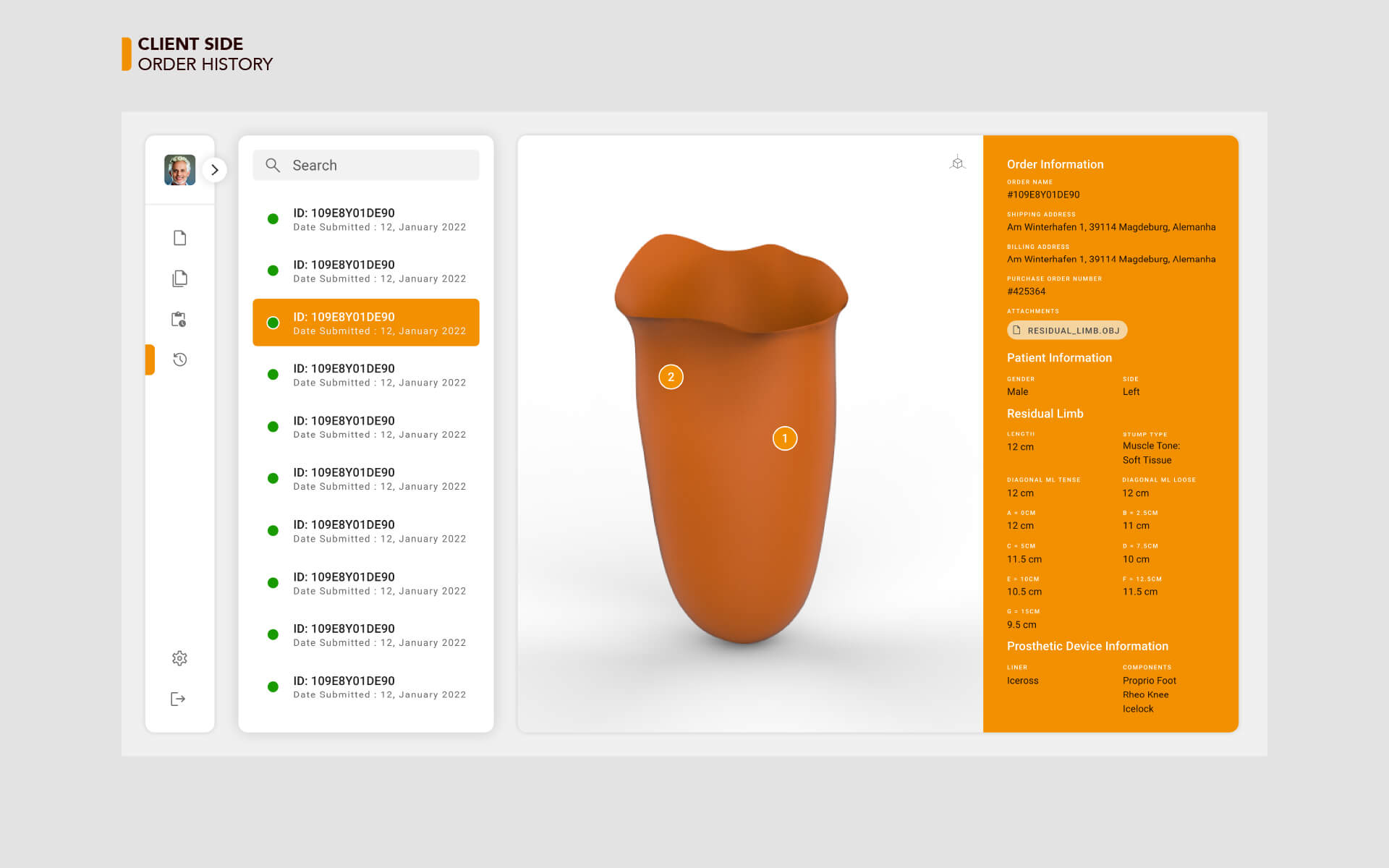Select annotation marker 2 on the model
Viewport: 1389px width, 868px height.
[x=671, y=377]
